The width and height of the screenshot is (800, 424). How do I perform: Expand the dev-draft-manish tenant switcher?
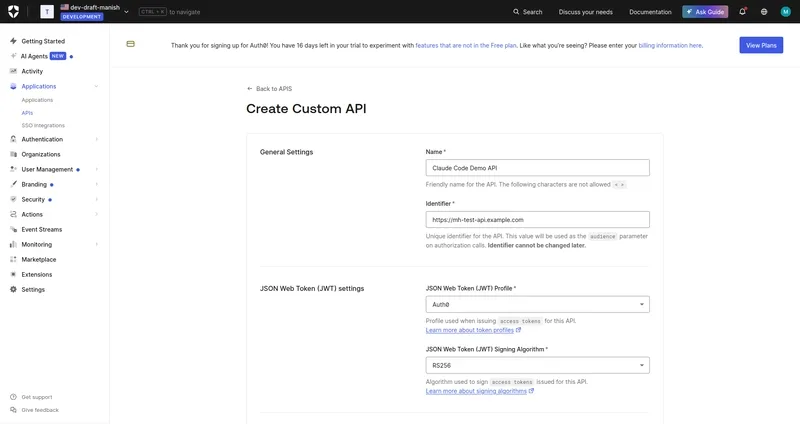tap(126, 12)
